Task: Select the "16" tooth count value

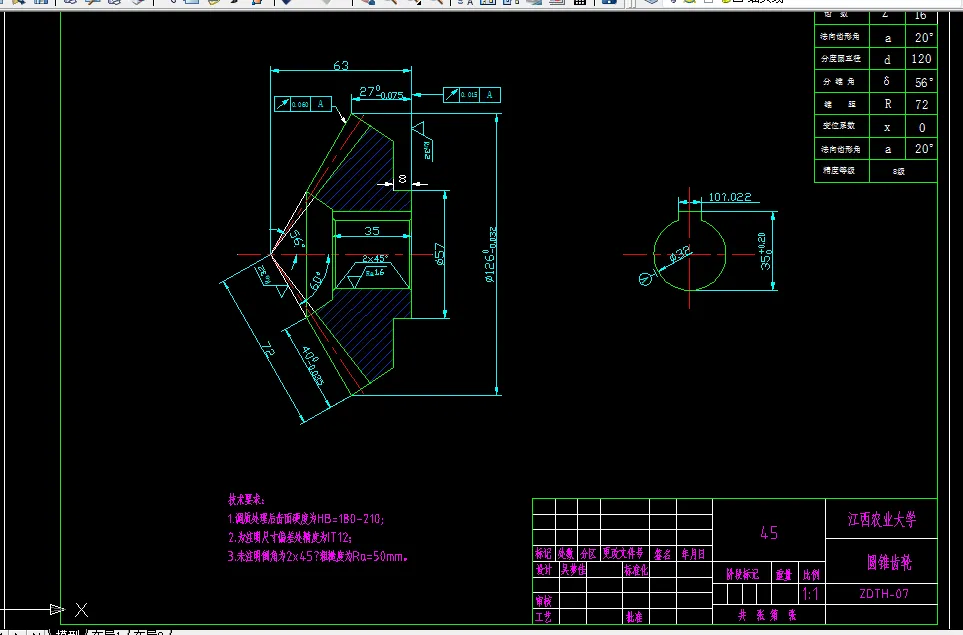Action: pyautogui.click(x=921, y=15)
